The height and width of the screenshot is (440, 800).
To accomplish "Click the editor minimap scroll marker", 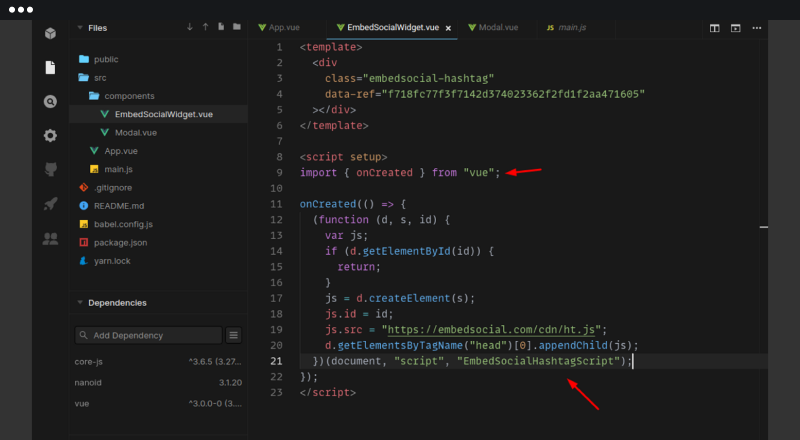I will coord(763,227).
